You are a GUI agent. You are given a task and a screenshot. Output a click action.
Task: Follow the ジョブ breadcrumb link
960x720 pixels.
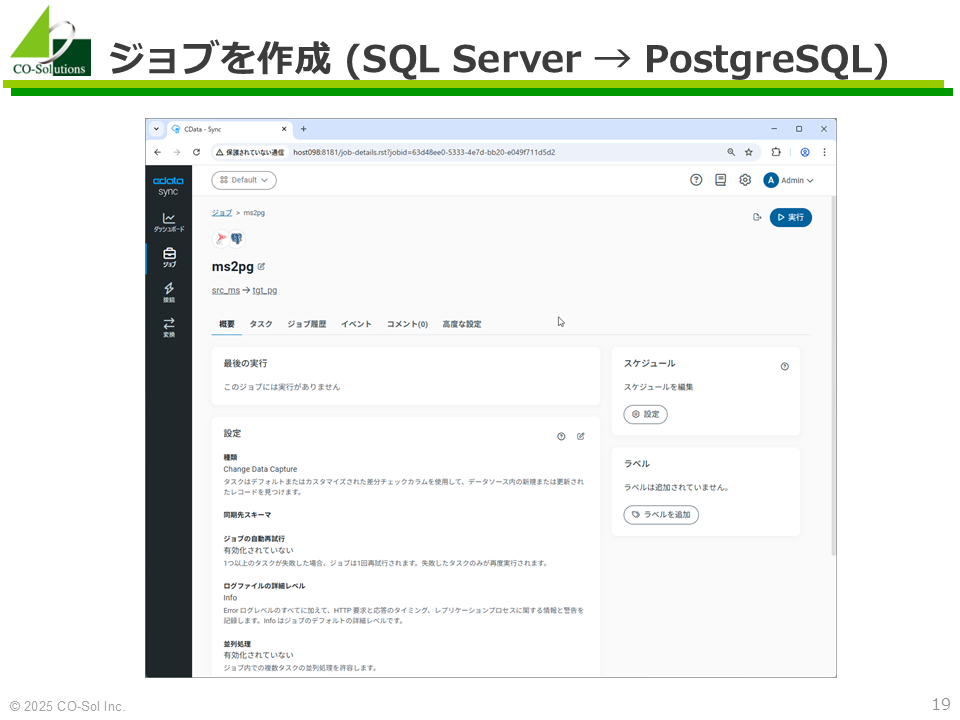click(x=222, y=213)
